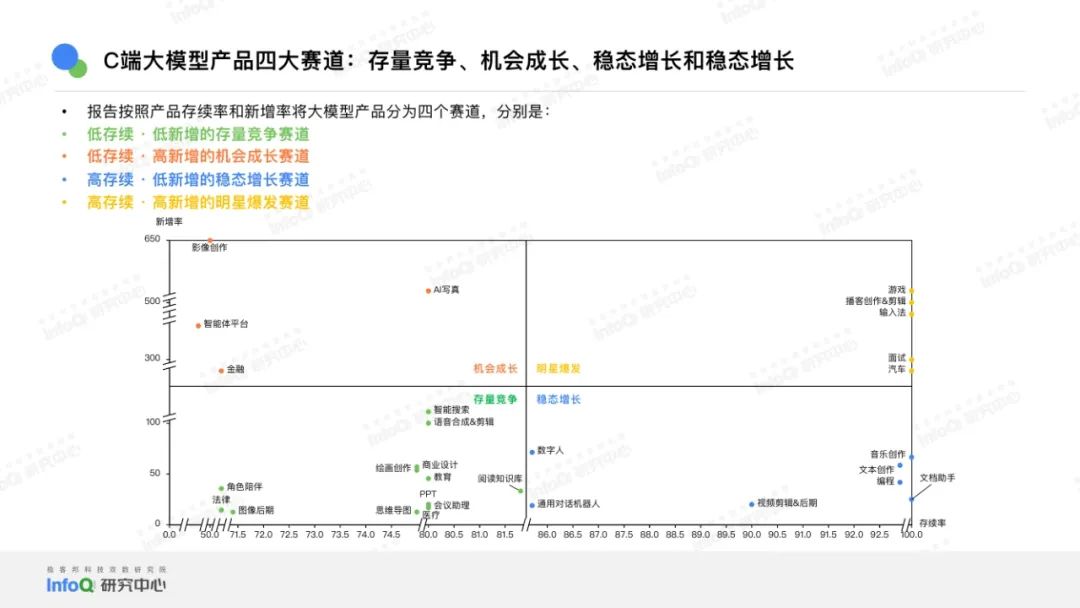Click the orange 机会成长 quadrant label
The height and width of the screenshot is (608, 1080).
(495, 369)
